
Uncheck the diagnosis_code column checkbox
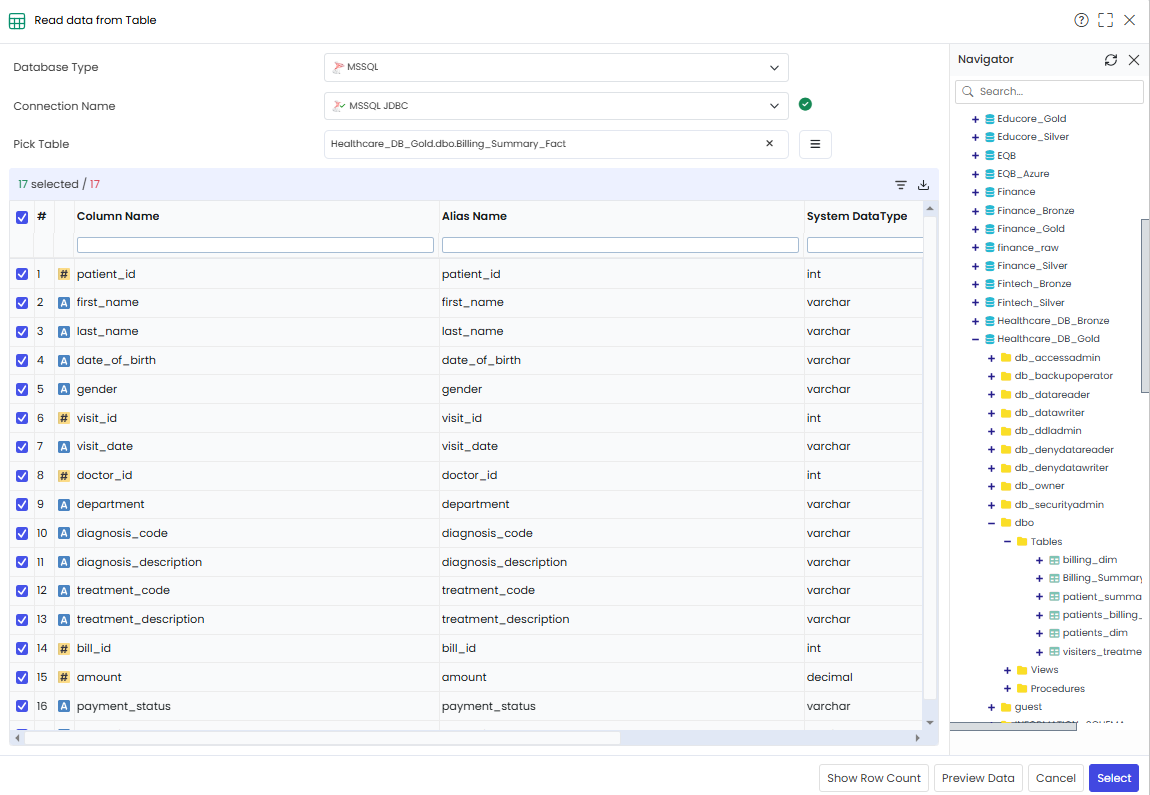pos(22,533)
